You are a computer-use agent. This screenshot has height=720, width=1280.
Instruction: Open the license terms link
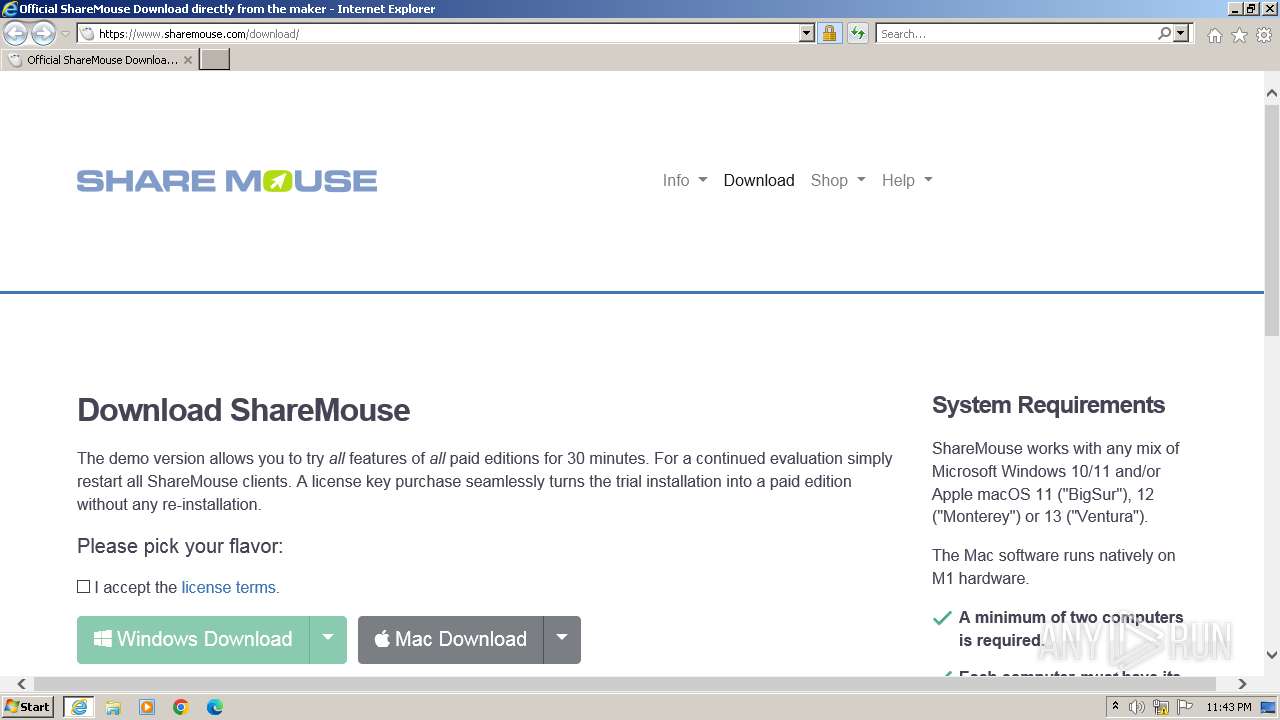(230, 587)
